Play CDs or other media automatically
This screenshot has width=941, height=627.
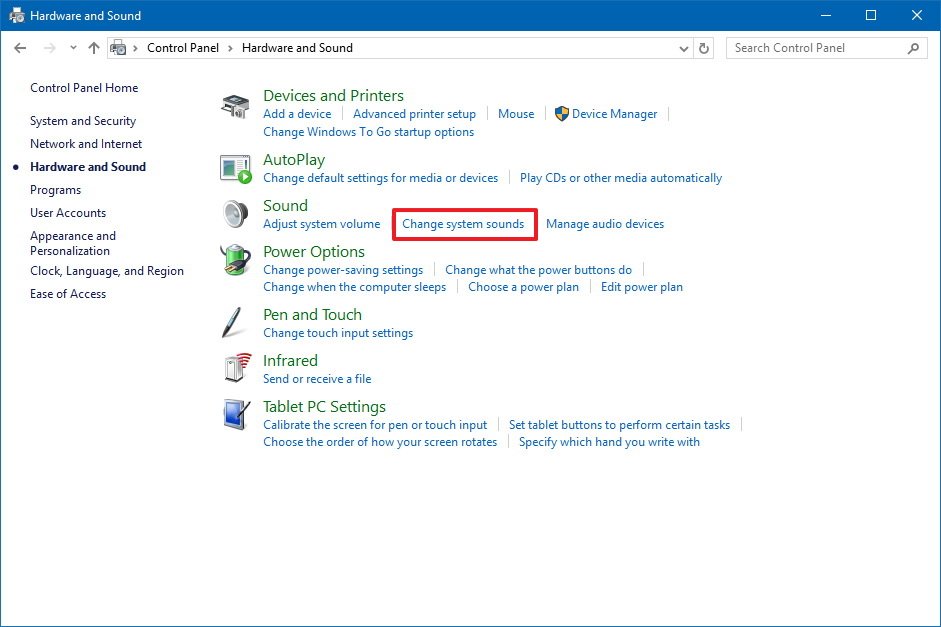621,178
